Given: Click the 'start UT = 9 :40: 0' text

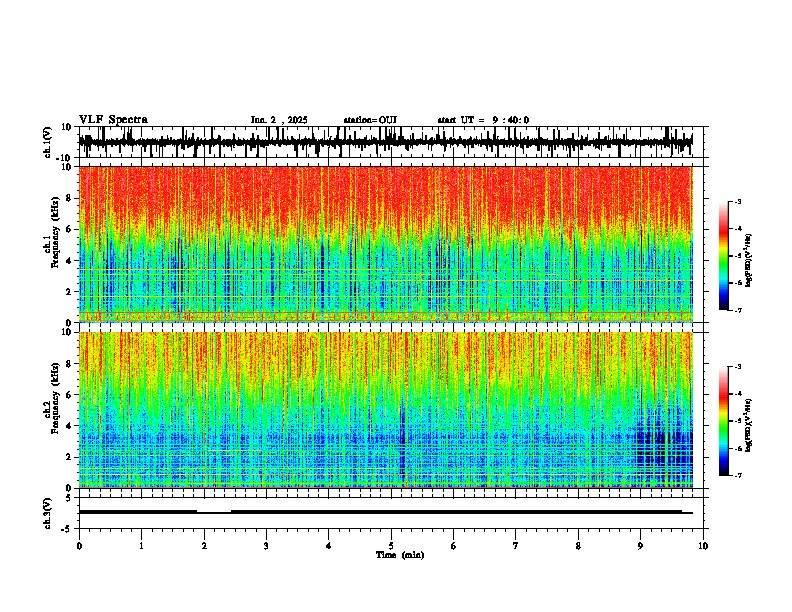Looking at the screenshot, I should coord(483,120).
